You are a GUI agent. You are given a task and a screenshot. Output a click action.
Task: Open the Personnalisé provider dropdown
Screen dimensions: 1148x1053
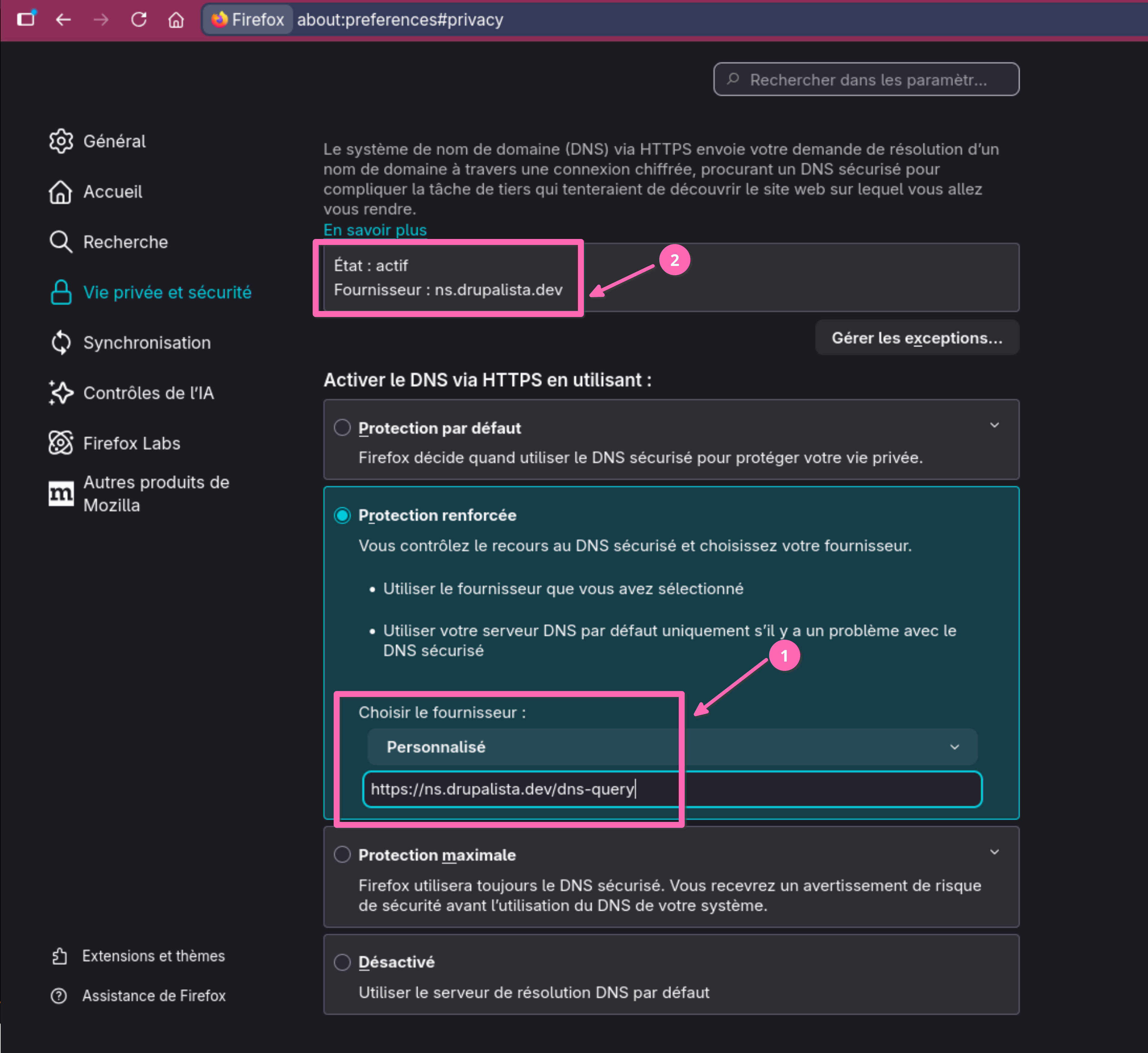click(x=672, y=747)
